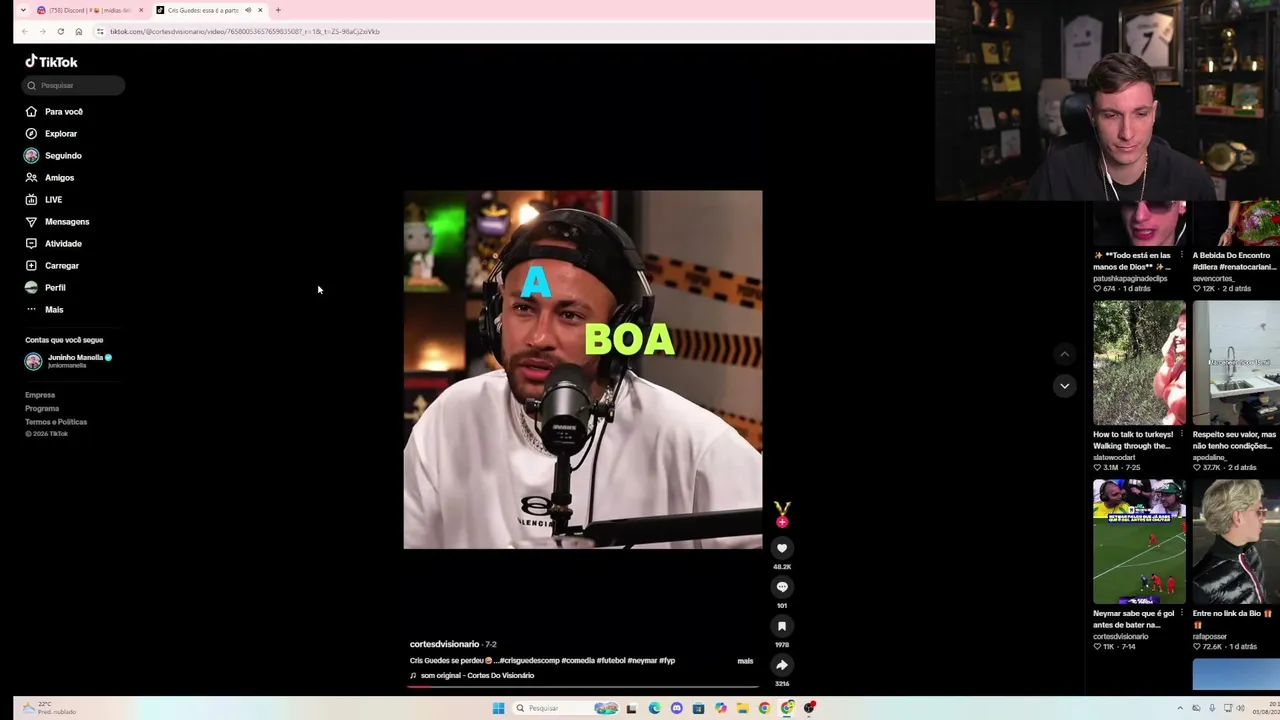Open LIVE icon in sidebar
The height and width of the screenshot is (720, 1280).
click(31, 200)
